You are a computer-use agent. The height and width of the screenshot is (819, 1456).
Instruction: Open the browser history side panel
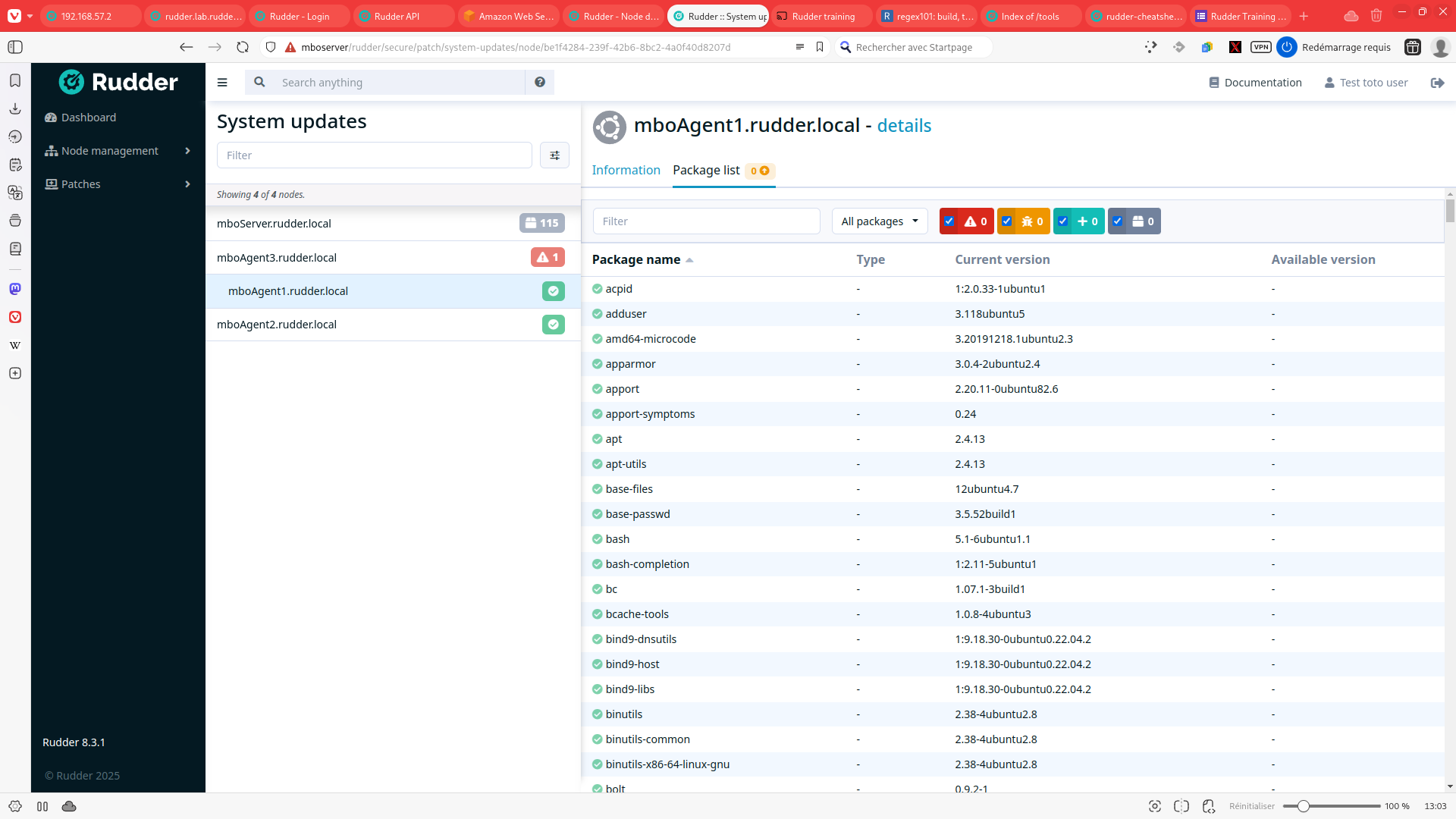pyautogui.click(x=15, y=136)
